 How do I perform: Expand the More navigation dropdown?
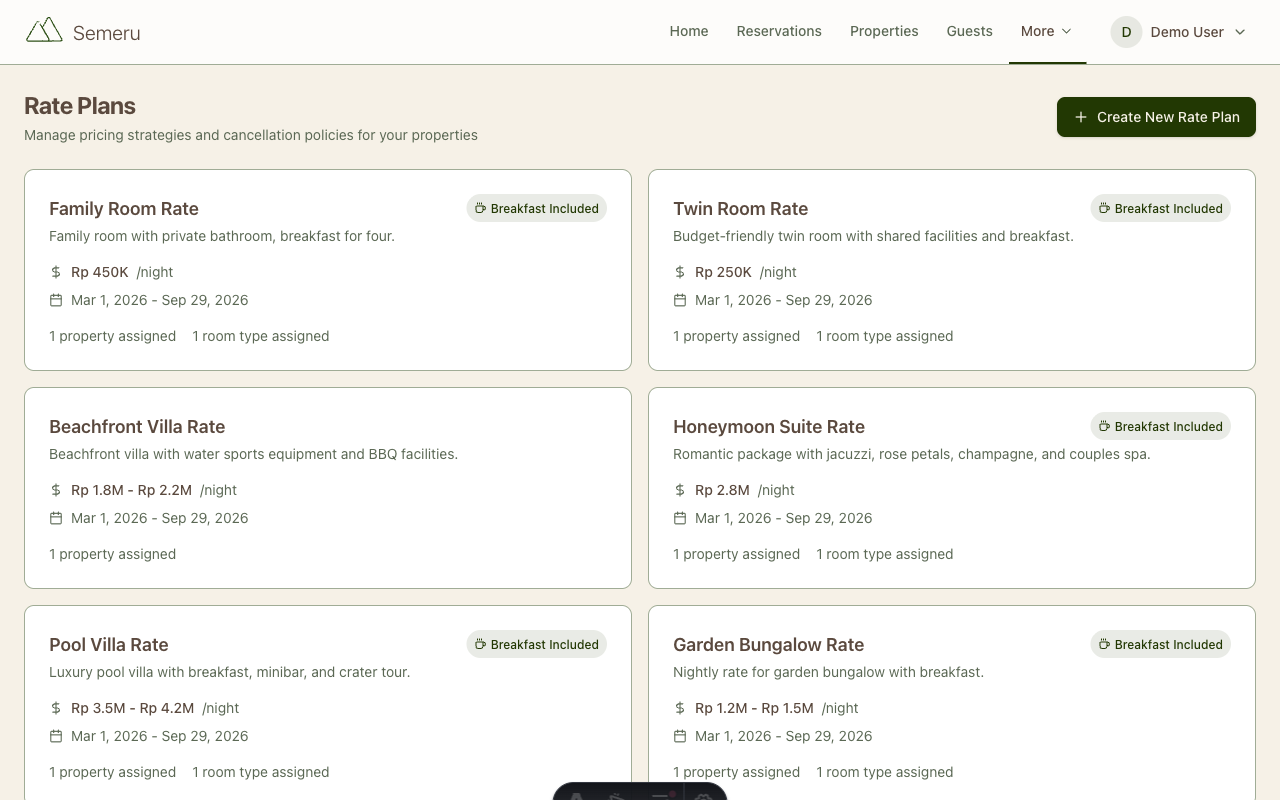1047,31
